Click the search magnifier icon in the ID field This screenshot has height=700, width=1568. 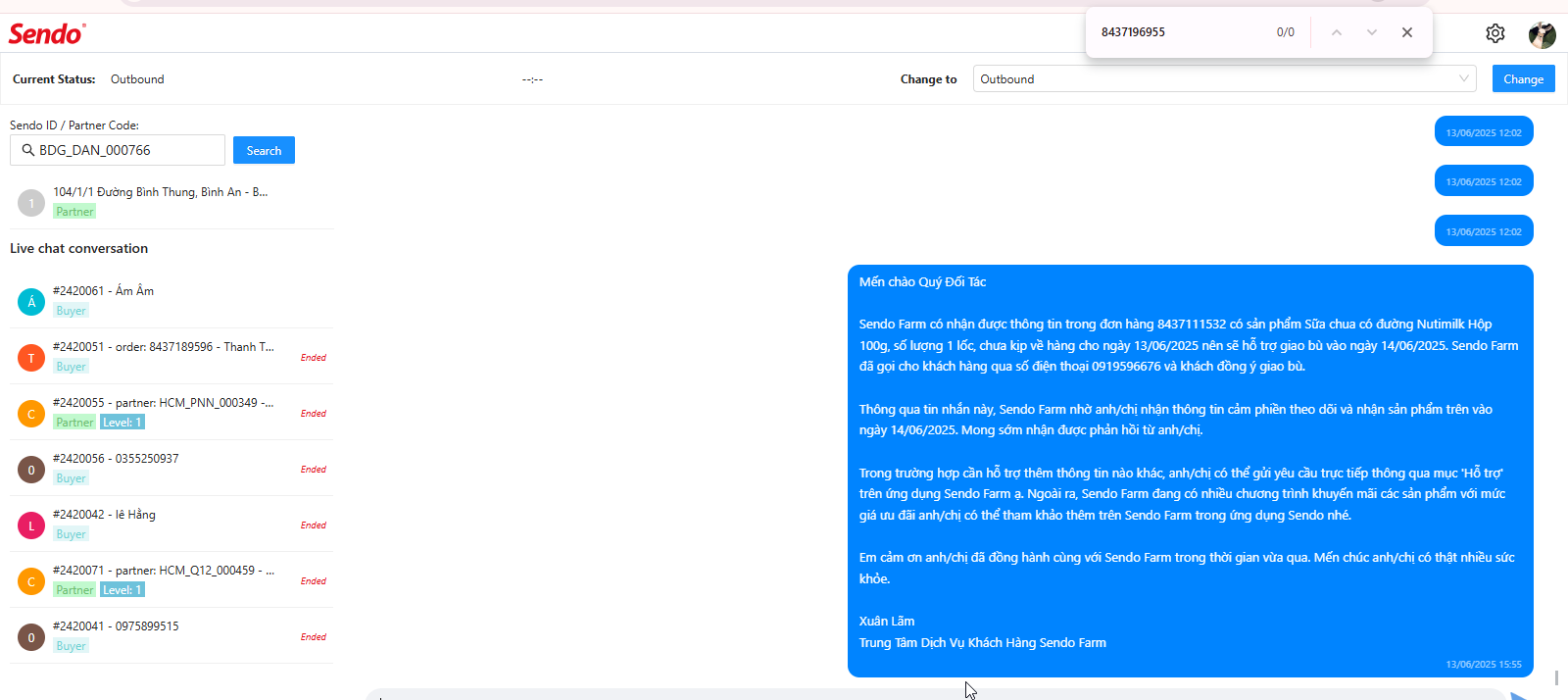pyautogui.click(x=27, y=150)
